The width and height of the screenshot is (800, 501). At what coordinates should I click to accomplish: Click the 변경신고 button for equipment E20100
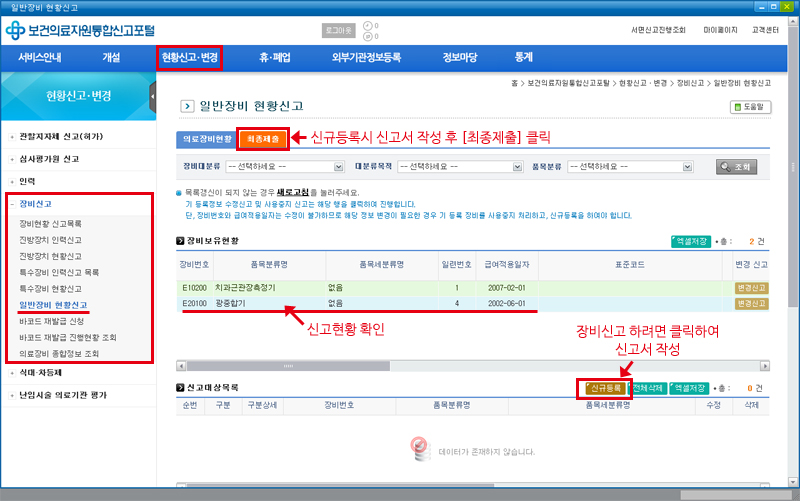(x=752, y=302)
